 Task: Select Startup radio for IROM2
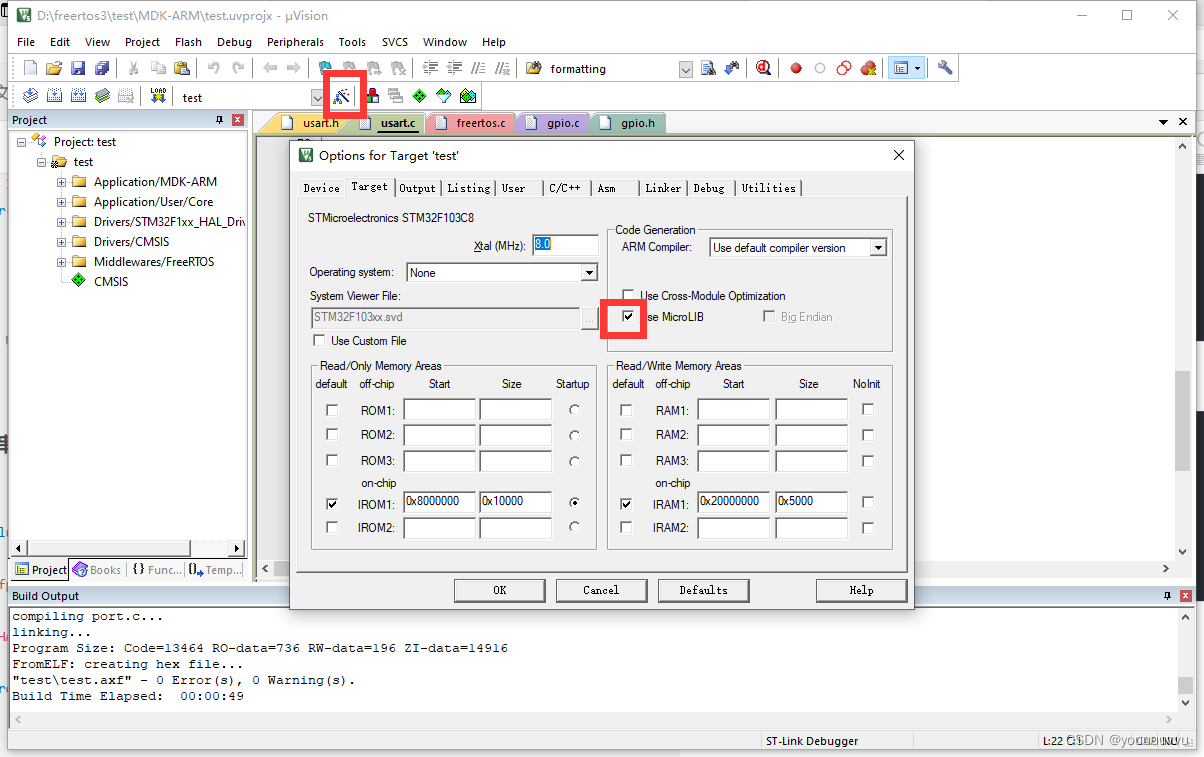[x=574, y=527]
